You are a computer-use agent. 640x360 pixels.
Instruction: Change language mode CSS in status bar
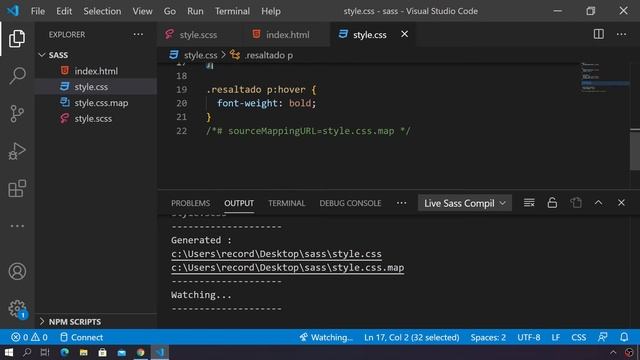pyautogui.click(x=578, y=337)
